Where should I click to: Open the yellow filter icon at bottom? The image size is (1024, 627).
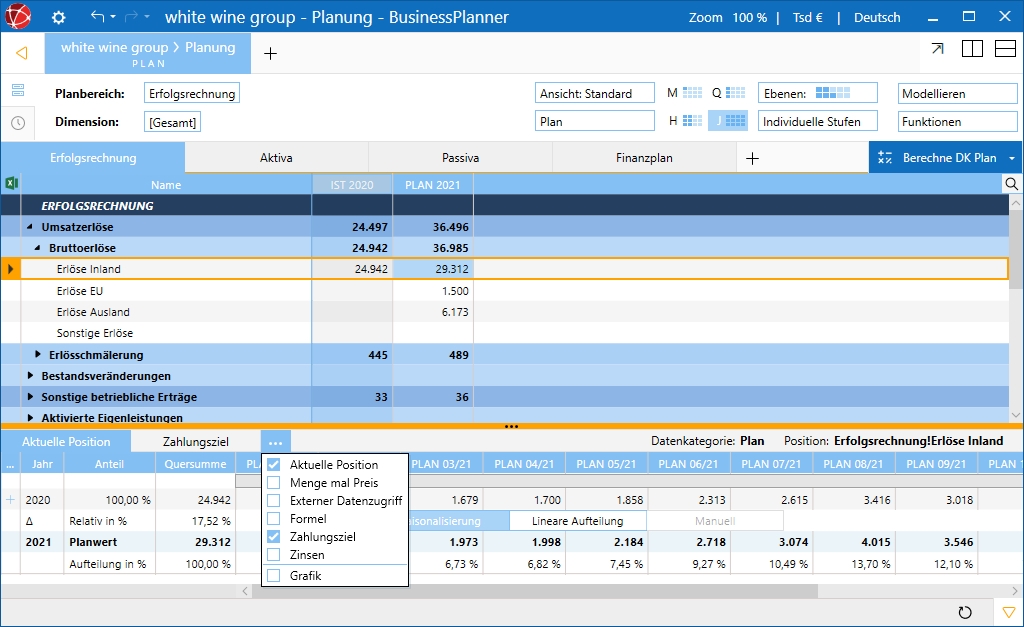click(x=1009, y=612)
